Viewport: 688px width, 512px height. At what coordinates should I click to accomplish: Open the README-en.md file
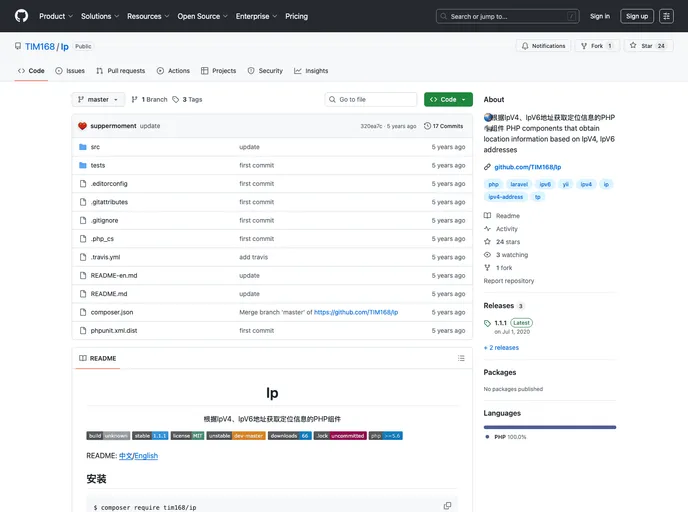[x=114, y=276]
